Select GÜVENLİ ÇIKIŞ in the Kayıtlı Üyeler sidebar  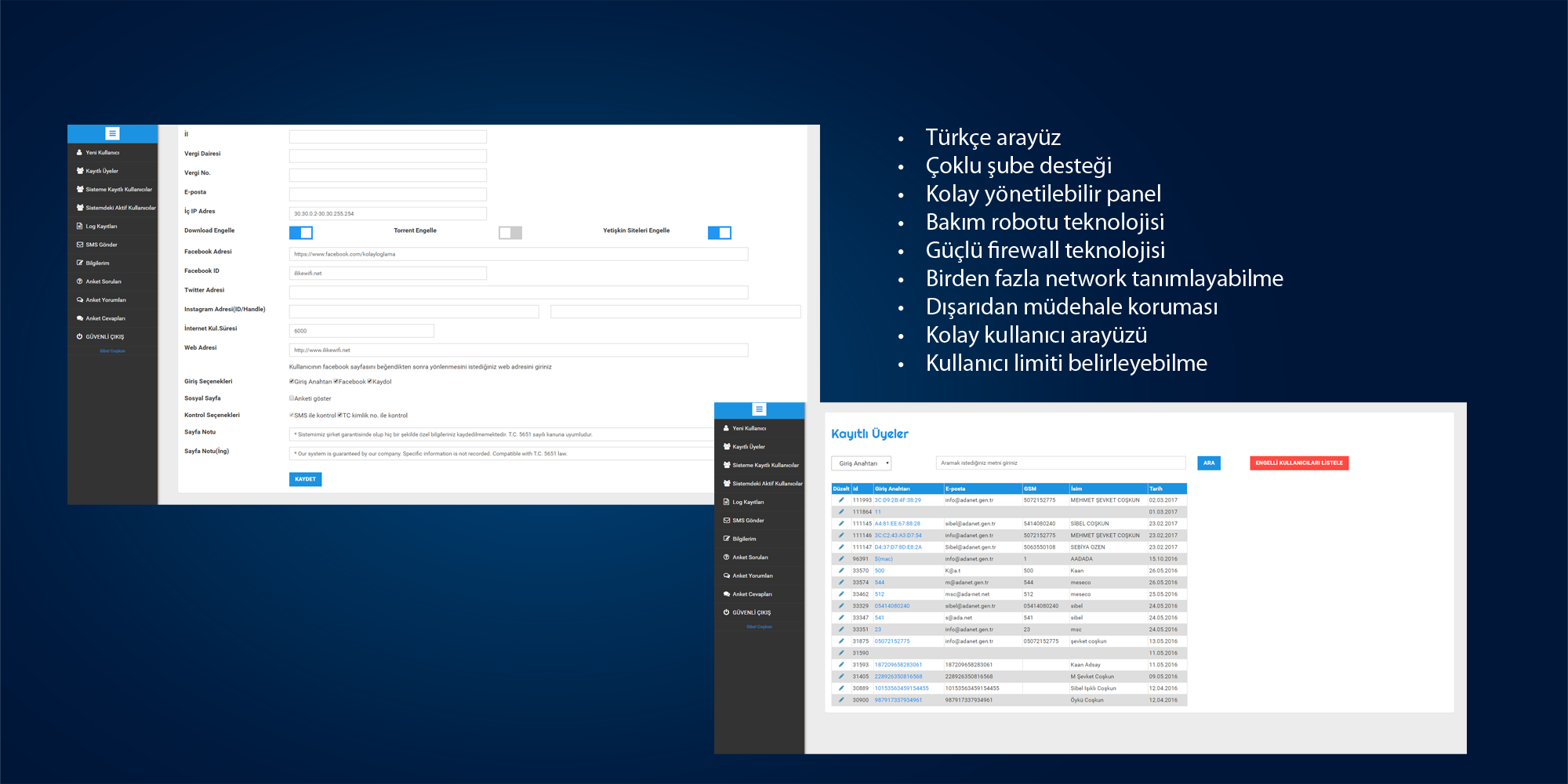point(751,612)
